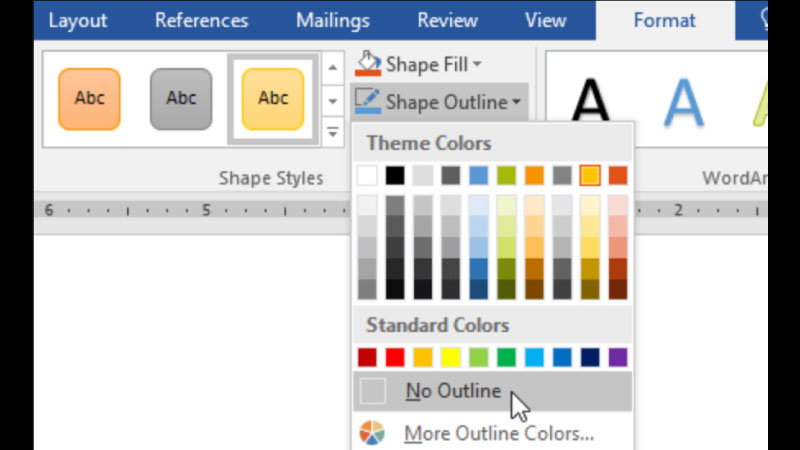Collapse the Shape Outline dropdown arrow
The width and height of the screenshot is (800, 450).
click(516, 102)
